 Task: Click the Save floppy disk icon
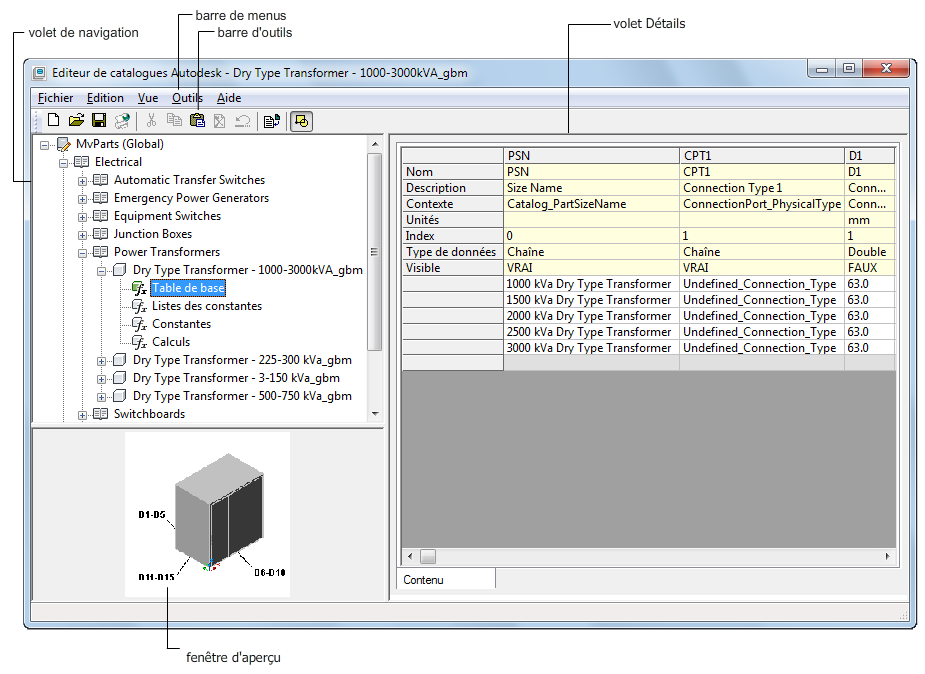click(x=99, y=120)
